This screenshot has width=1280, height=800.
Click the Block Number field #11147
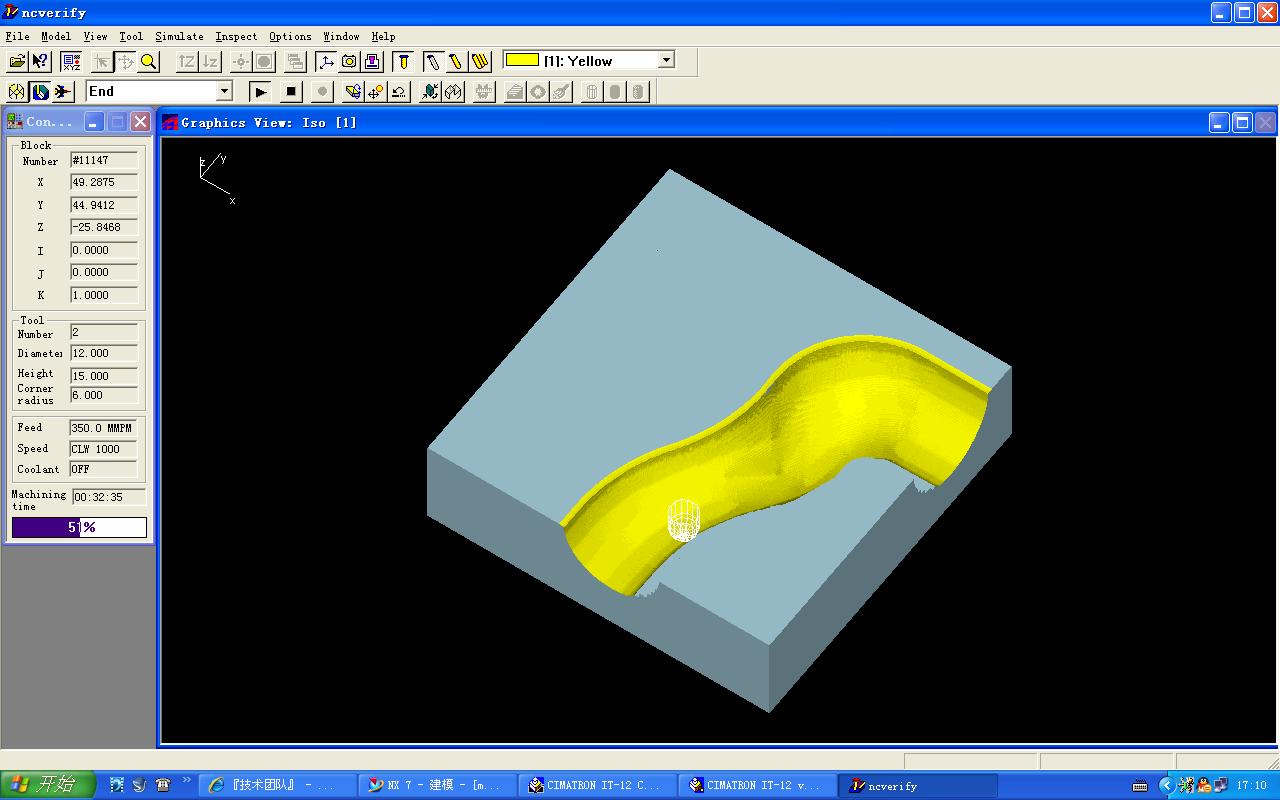[104, 160]
